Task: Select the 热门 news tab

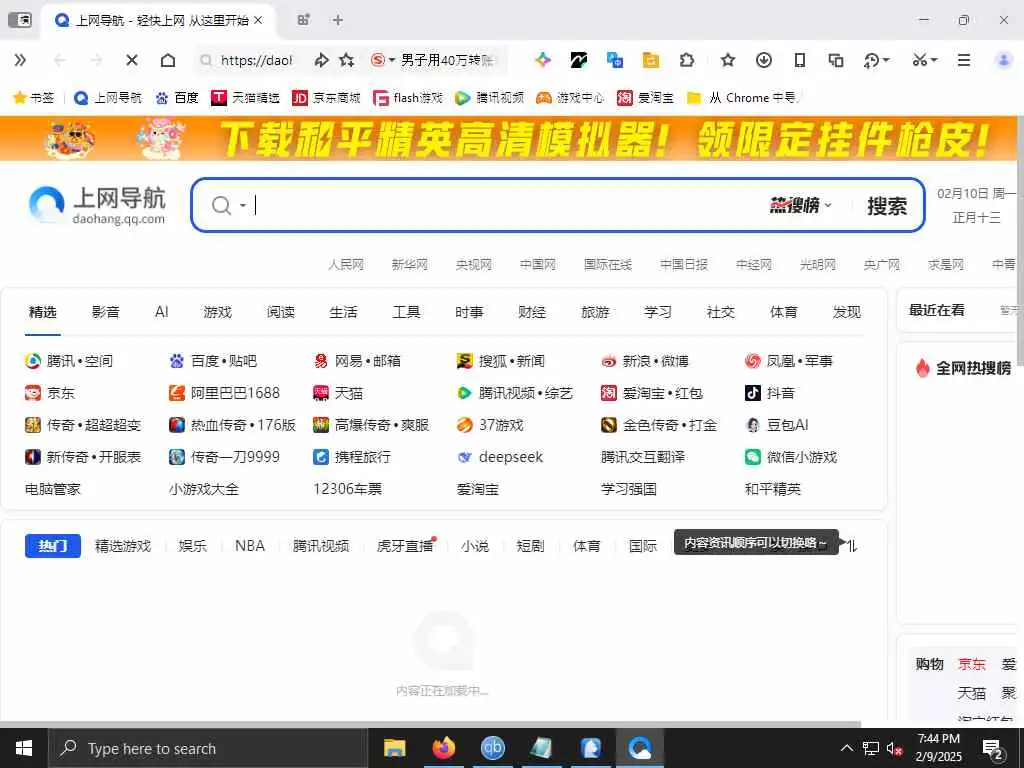Action: pyautogui.click(x=53, y=545)
